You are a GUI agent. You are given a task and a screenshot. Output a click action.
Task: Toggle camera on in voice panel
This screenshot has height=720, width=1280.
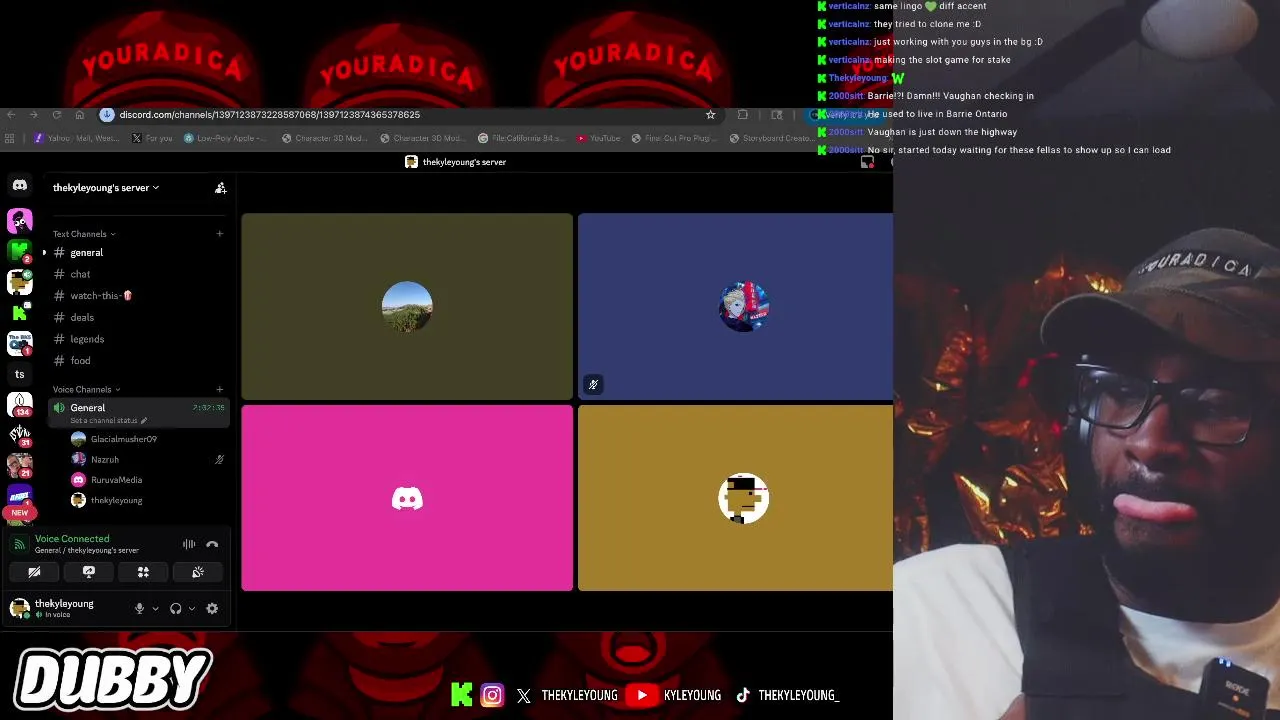pyautogui.click(x=34, y=572)
